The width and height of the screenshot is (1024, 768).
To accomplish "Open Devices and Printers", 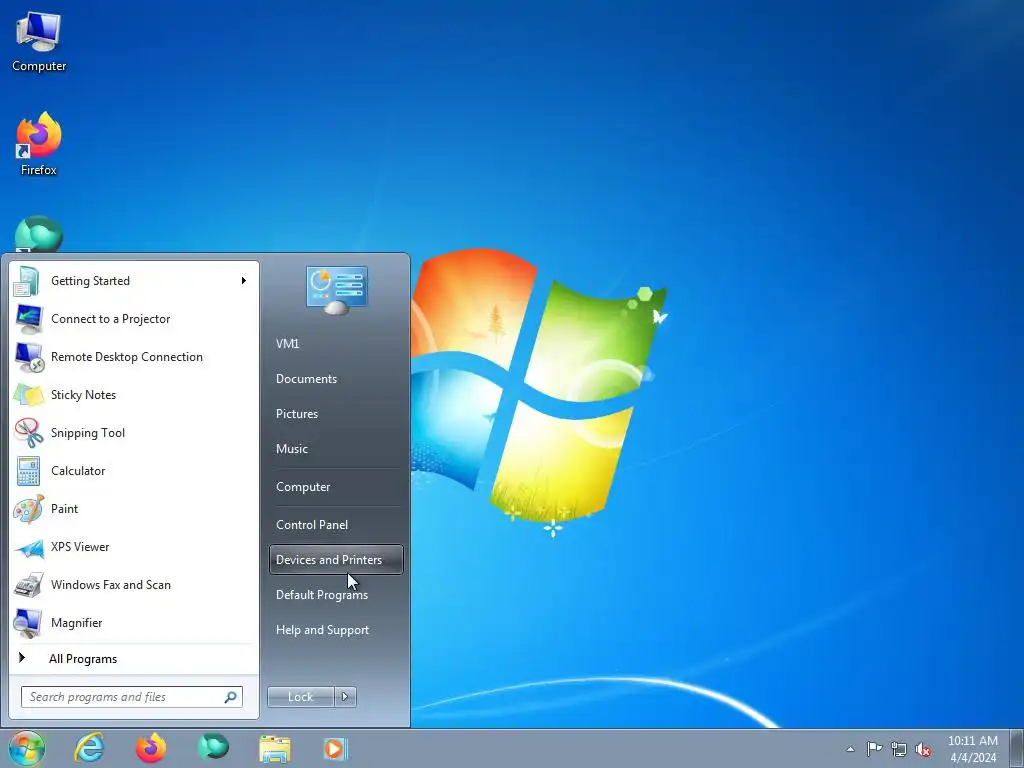I will pyautogui.click(x=336, y=560).
